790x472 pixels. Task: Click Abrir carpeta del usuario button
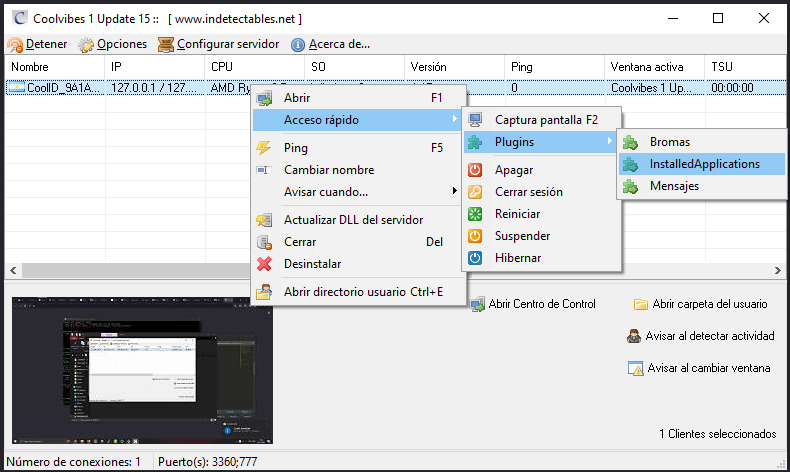[x=700, y=304]
